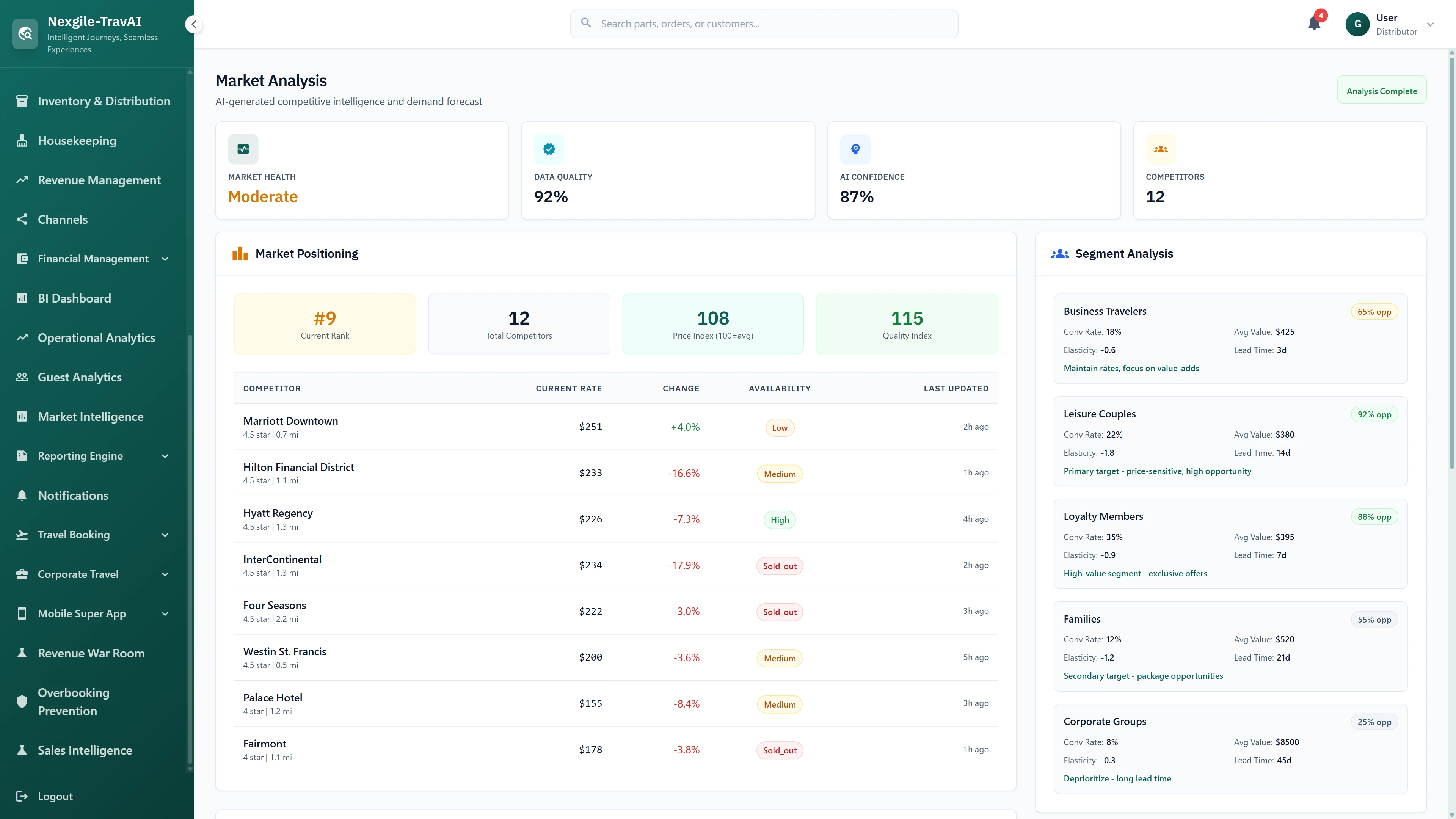Open the Housekeeping section
Image resolution: width=1456 pixels, height=819 pixels.
77,140
